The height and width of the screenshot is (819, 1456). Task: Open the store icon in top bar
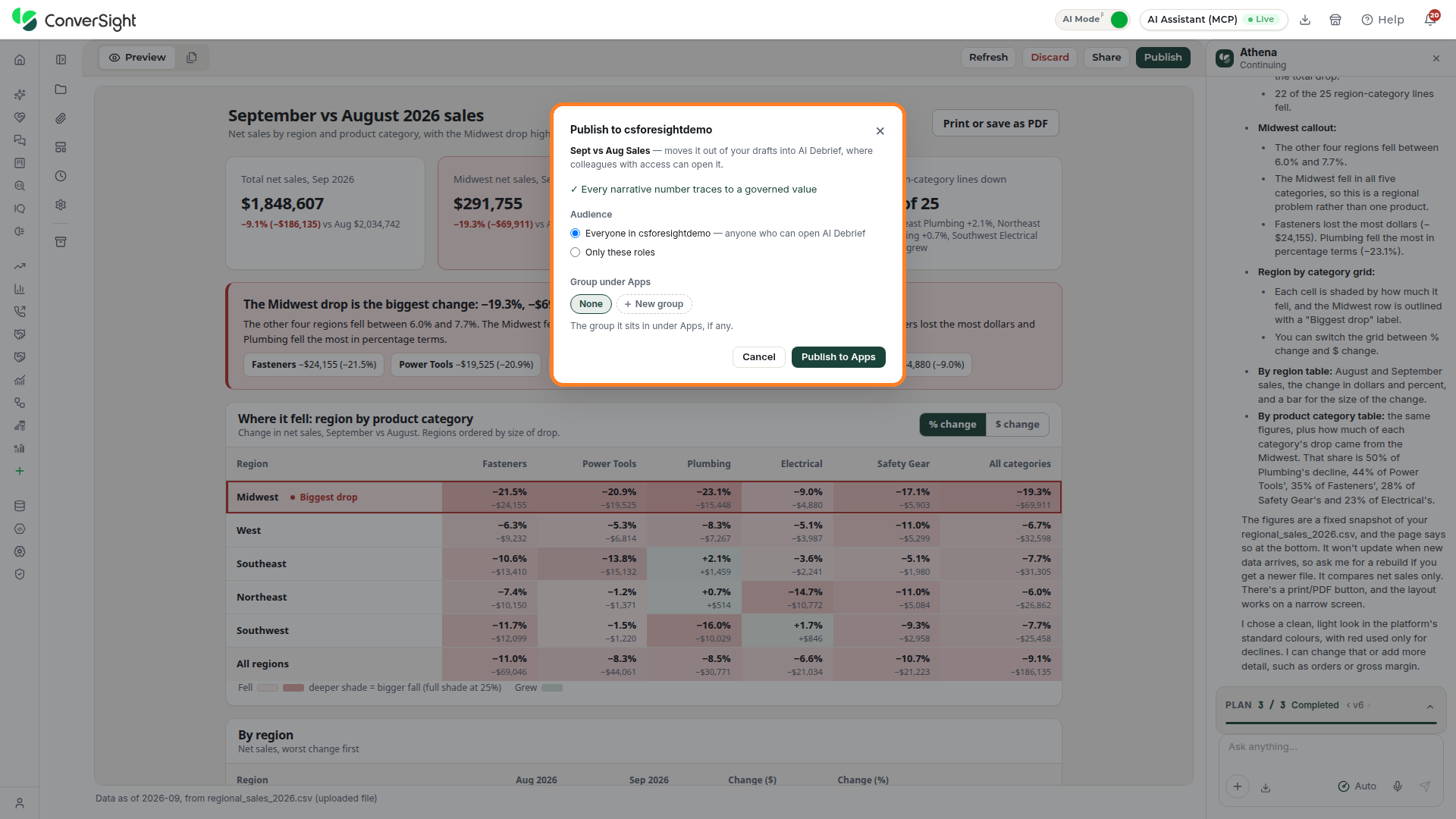pyautogui.click(x=1335, y=20)
